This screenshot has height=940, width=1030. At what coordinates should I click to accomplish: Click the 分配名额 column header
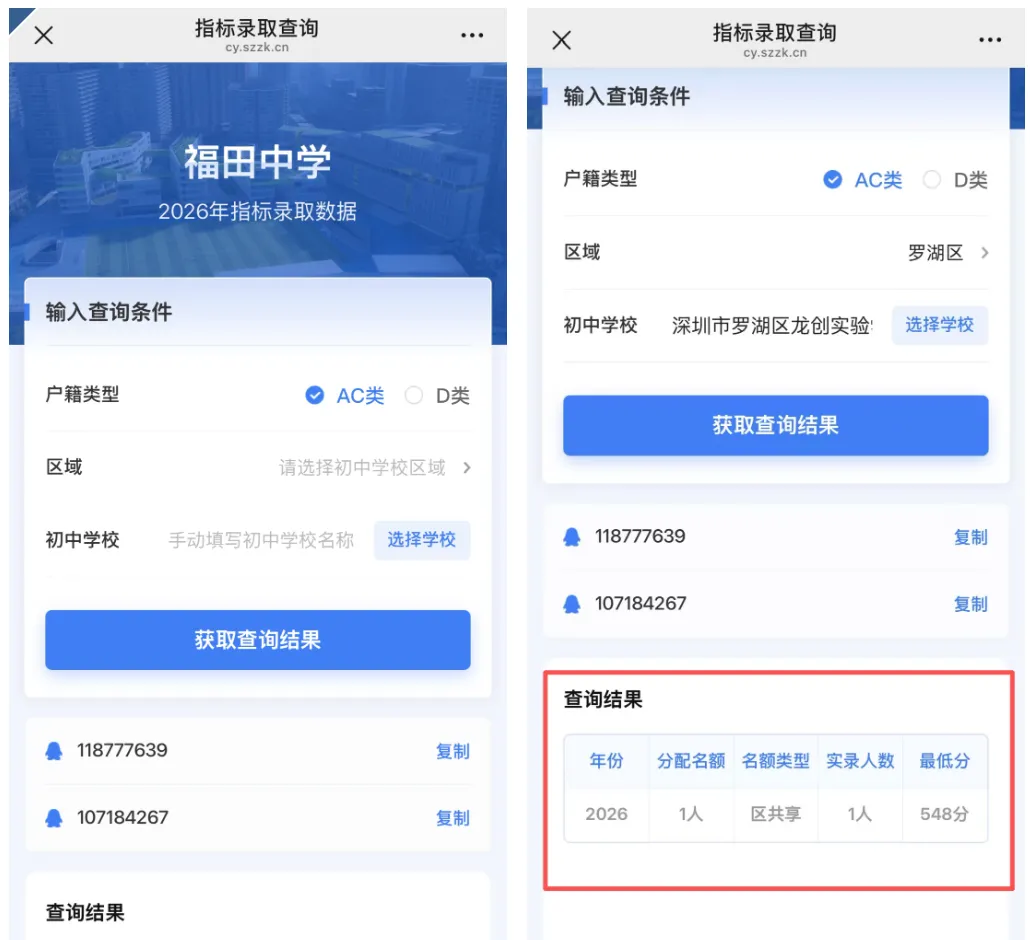click(691, 761)
